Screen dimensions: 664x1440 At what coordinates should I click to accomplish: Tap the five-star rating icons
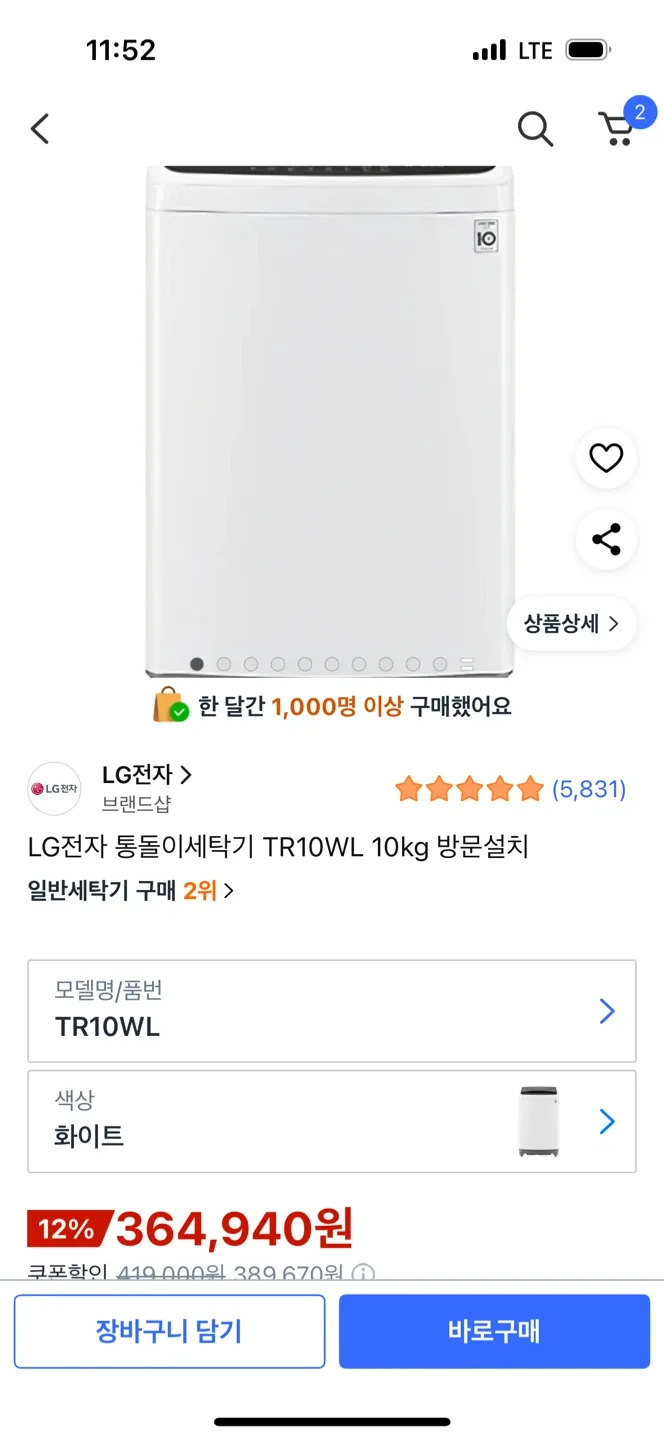(x=469, y=790)
